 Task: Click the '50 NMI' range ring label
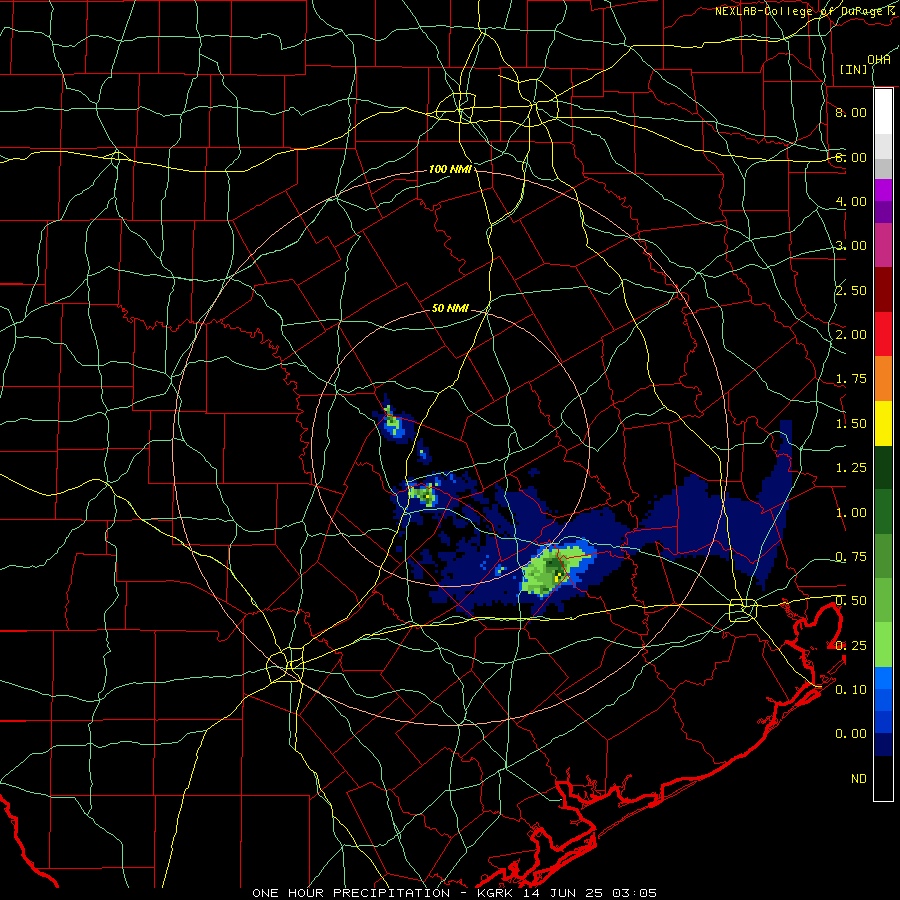coord(450,308)
